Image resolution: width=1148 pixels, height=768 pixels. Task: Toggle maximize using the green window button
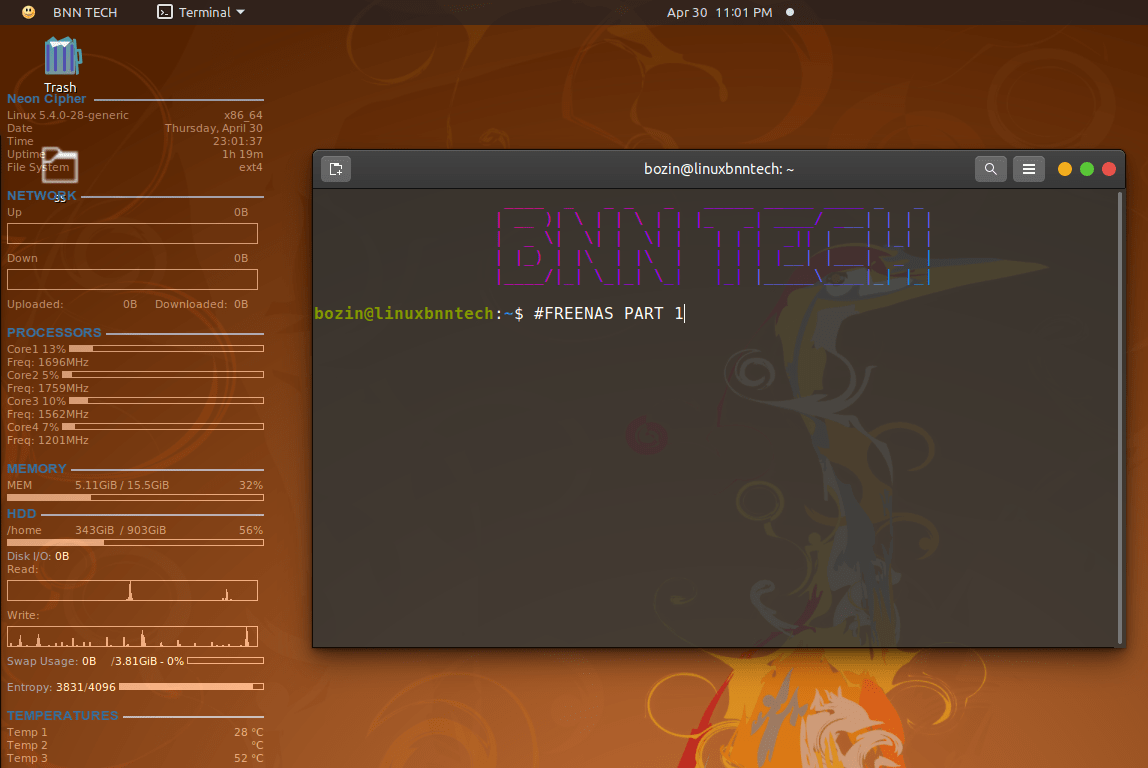pos(1086,169)
